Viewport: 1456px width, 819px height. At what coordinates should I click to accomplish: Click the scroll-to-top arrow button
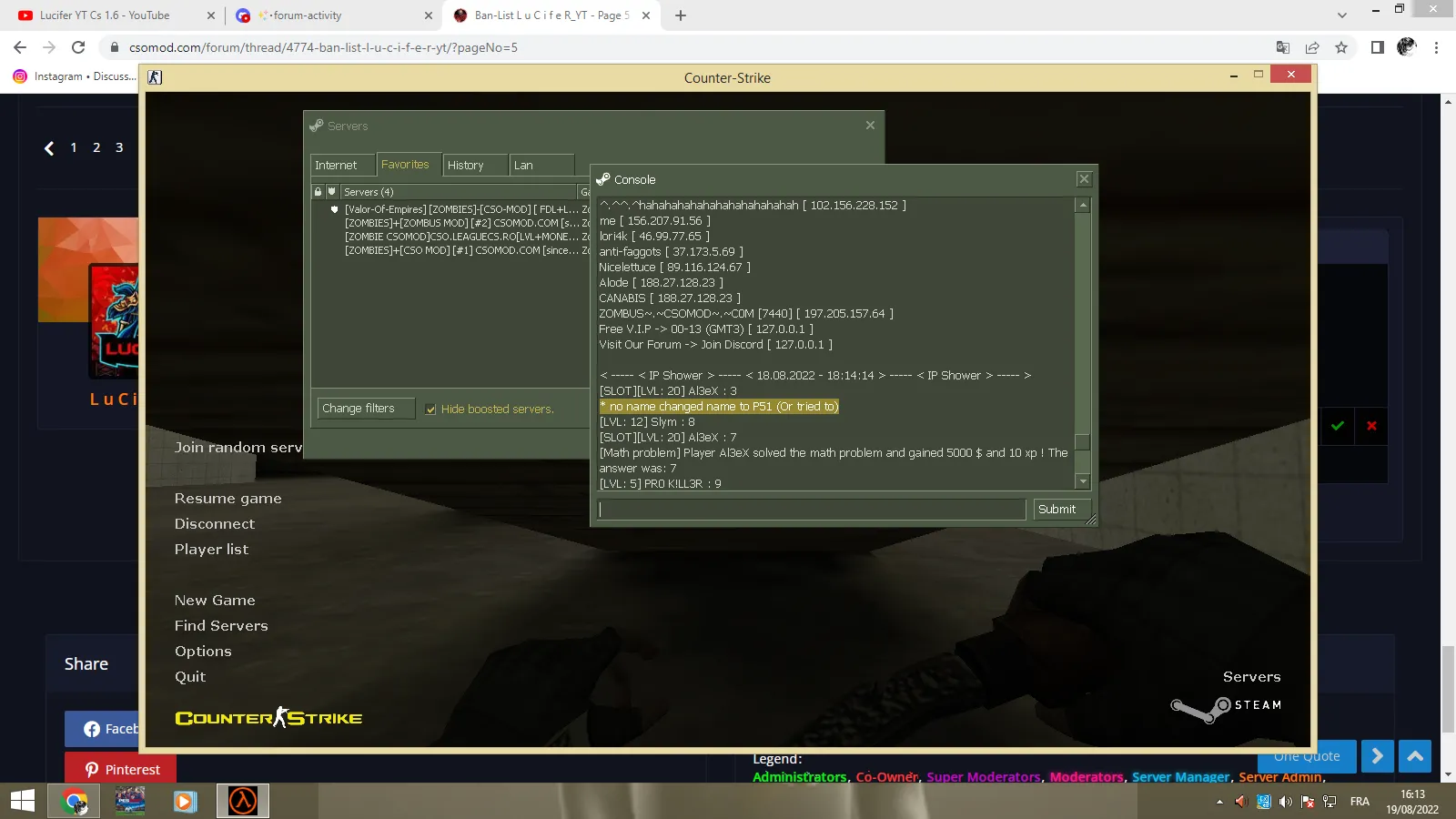click(1415, 756)
